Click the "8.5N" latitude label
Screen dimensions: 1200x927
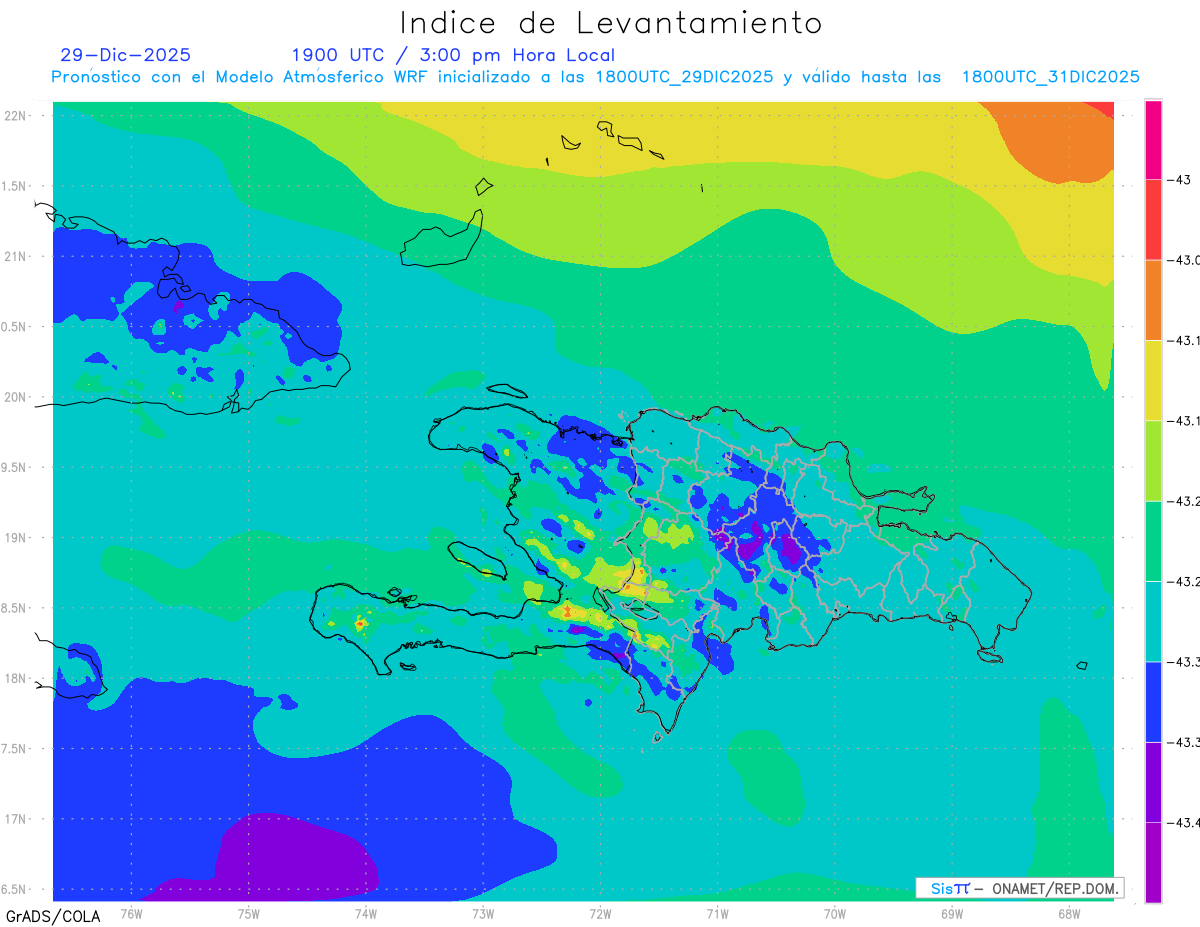pos(15,608)
